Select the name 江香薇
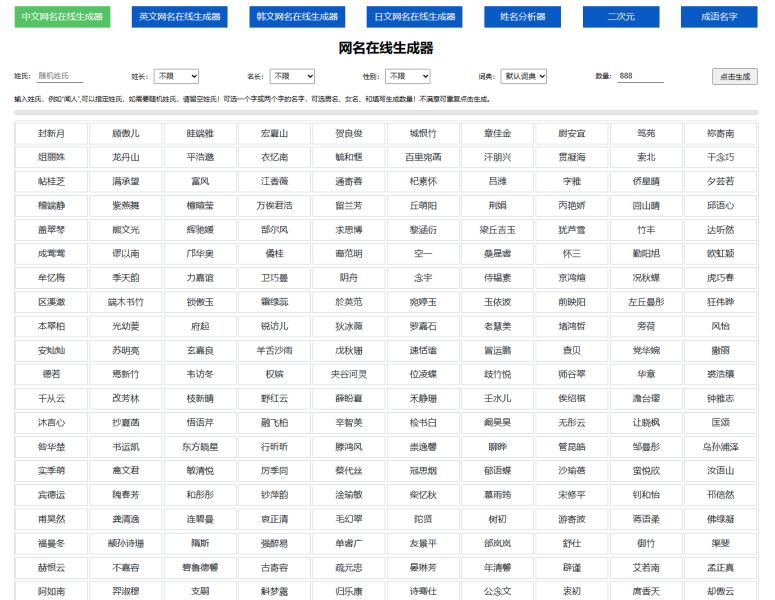This screenshot has height=600, width=775. click(274, 181)
